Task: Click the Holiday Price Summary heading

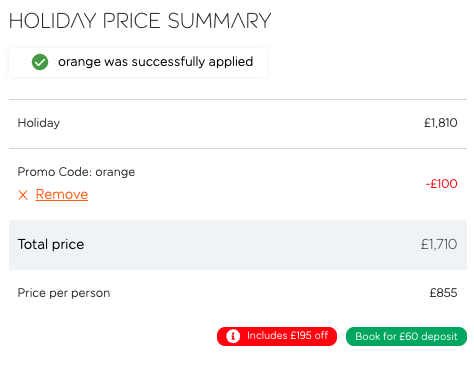Action: (x=140, y=21)
